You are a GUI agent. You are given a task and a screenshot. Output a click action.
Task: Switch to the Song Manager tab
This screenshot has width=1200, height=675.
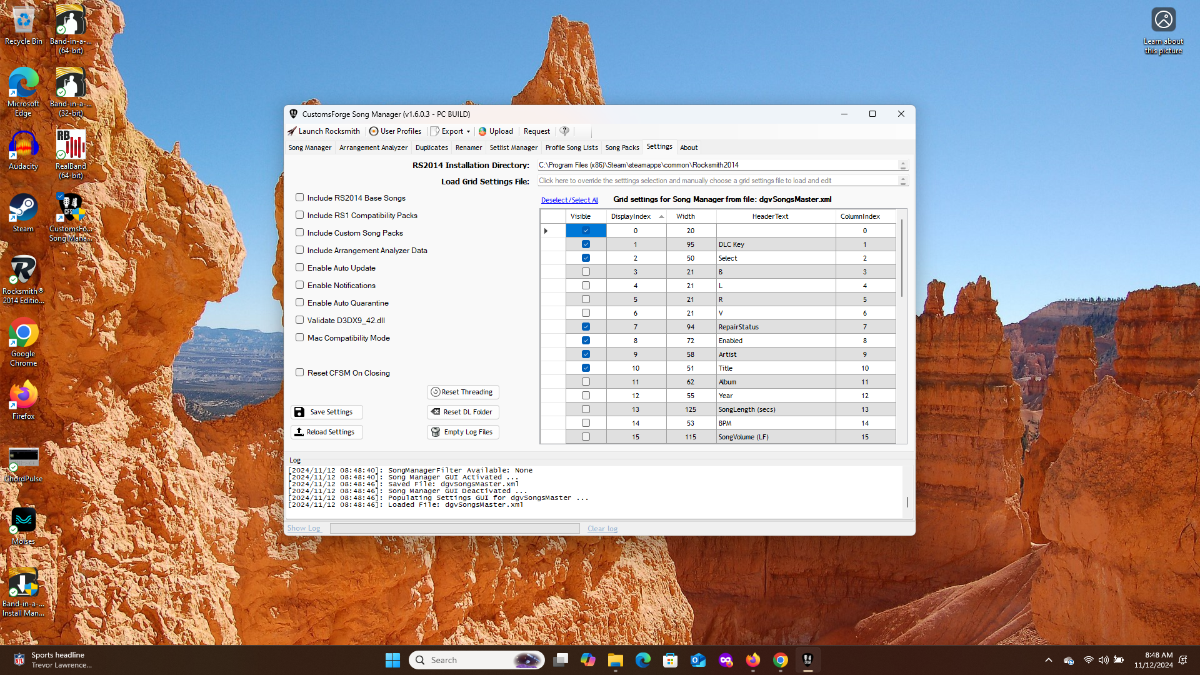click(310, 147)
